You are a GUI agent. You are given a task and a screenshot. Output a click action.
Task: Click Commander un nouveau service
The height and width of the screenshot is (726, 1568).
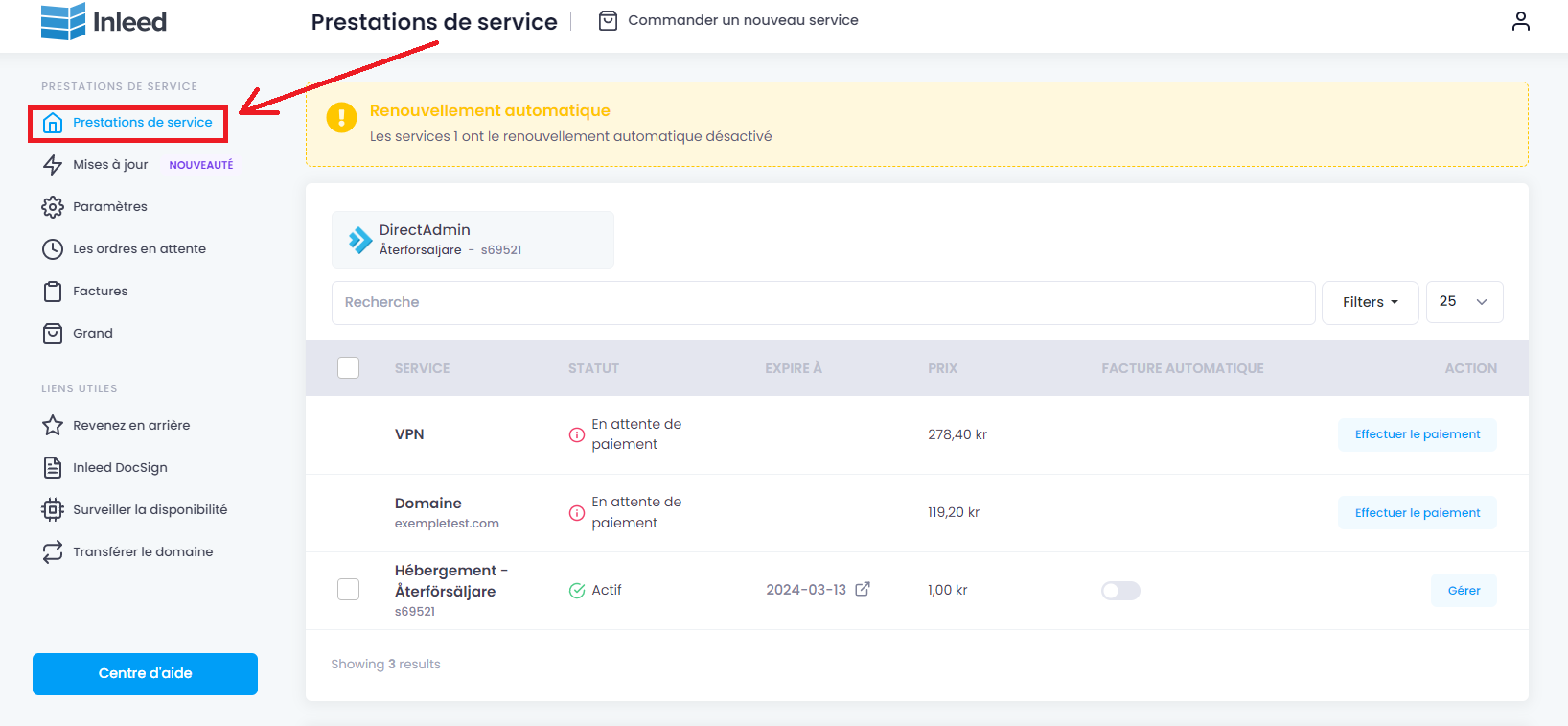point(743,20)
